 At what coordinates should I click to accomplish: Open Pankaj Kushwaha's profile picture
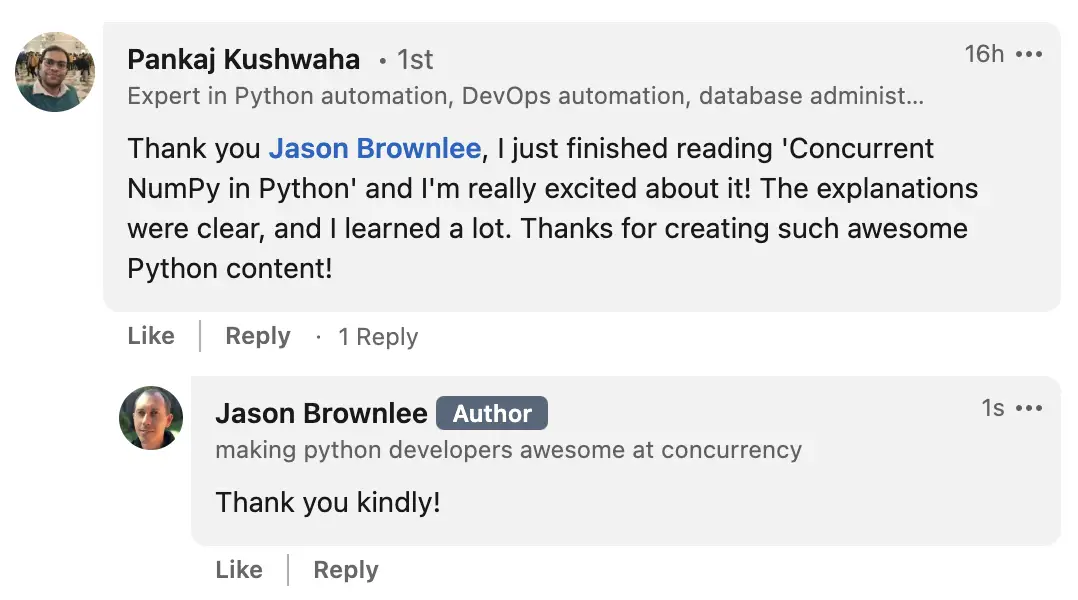(x=55, y=71)
